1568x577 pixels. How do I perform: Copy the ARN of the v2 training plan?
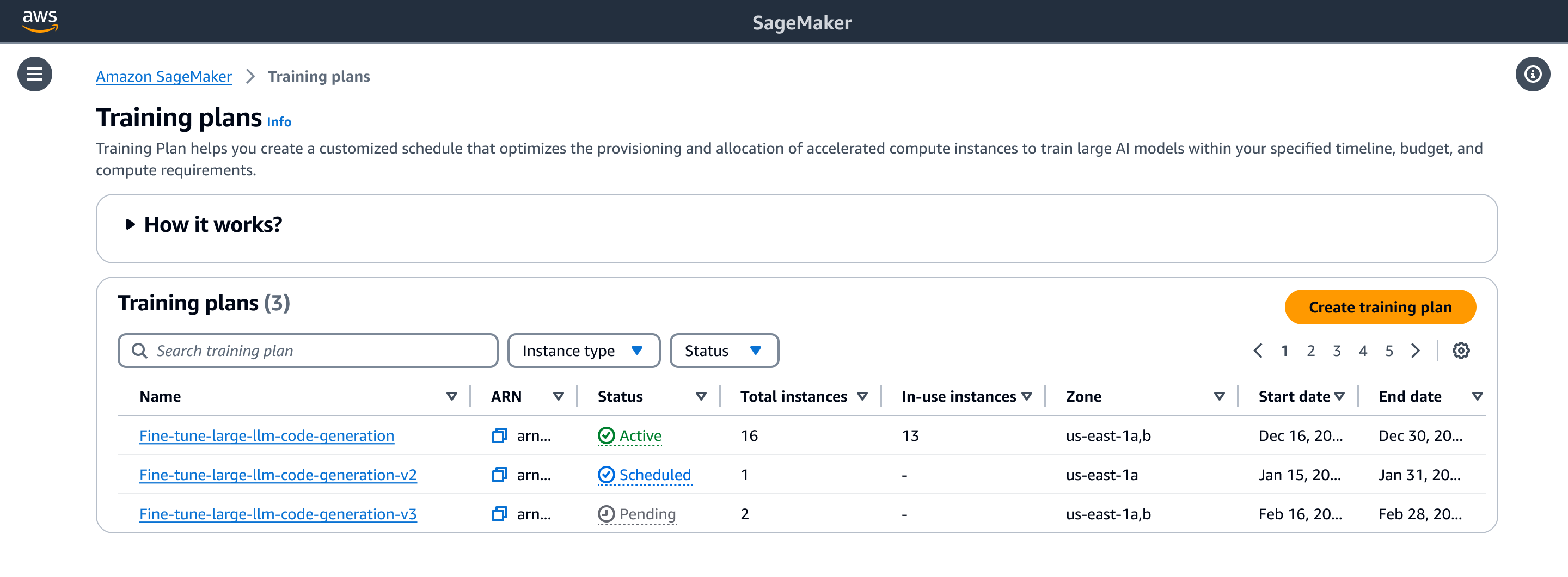point(499,475)
